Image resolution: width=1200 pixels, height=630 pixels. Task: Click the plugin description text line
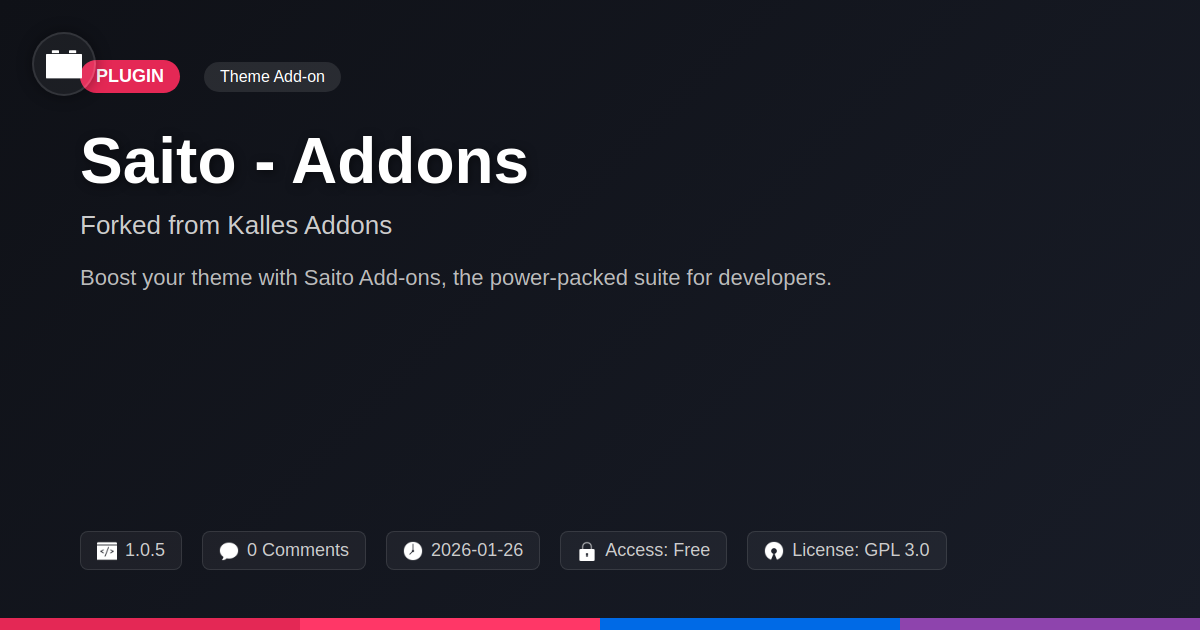[456, 278]
